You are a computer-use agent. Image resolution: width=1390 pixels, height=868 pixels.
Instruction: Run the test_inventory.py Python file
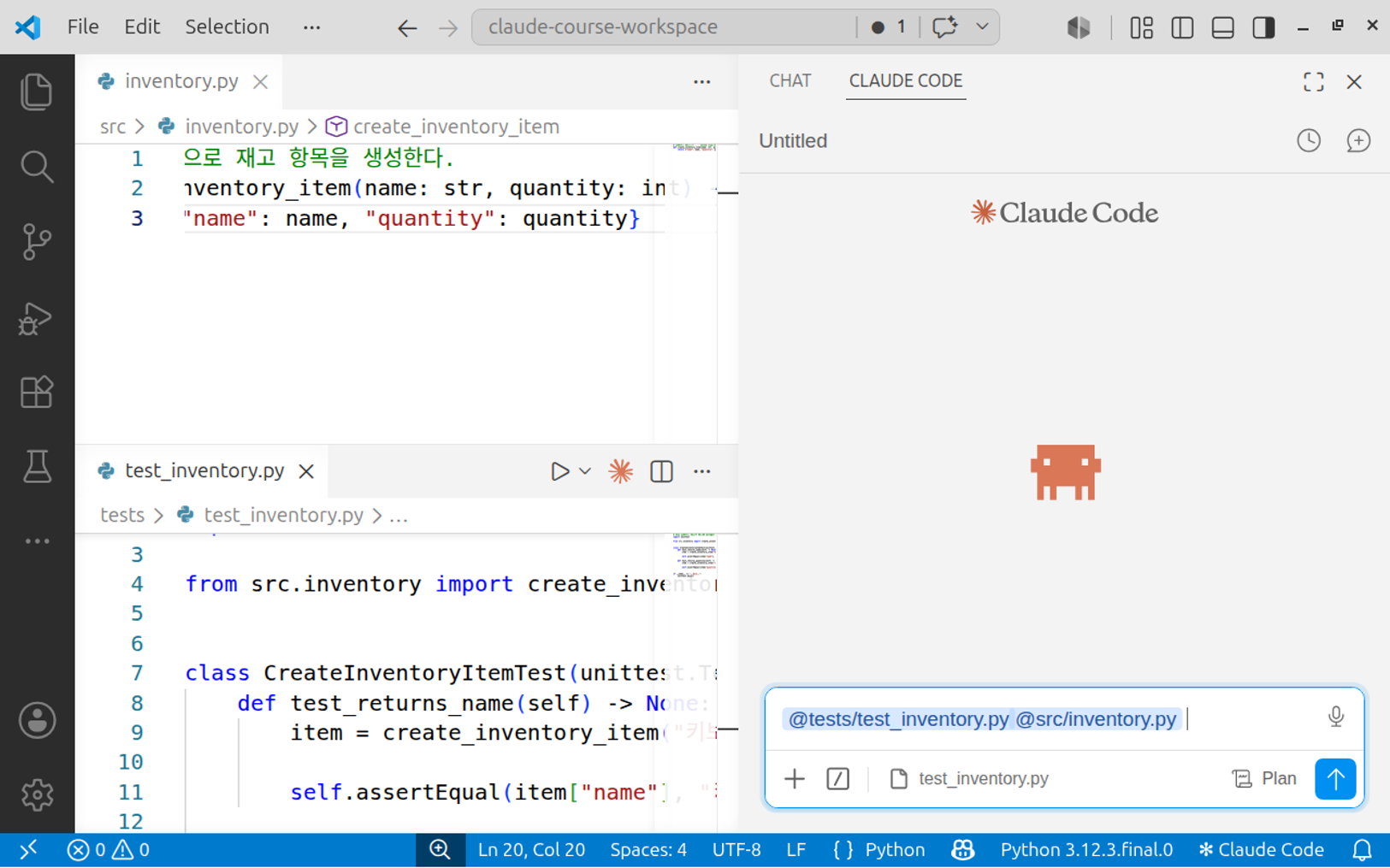click(x=559, y=471)
